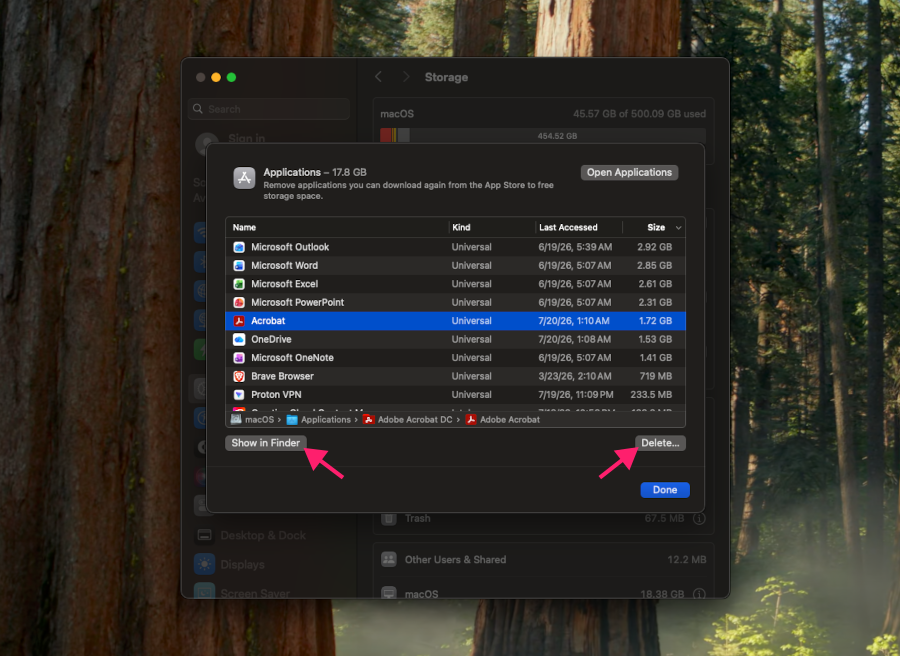Click the 233.5 MB size value

[x=651, y=394]
